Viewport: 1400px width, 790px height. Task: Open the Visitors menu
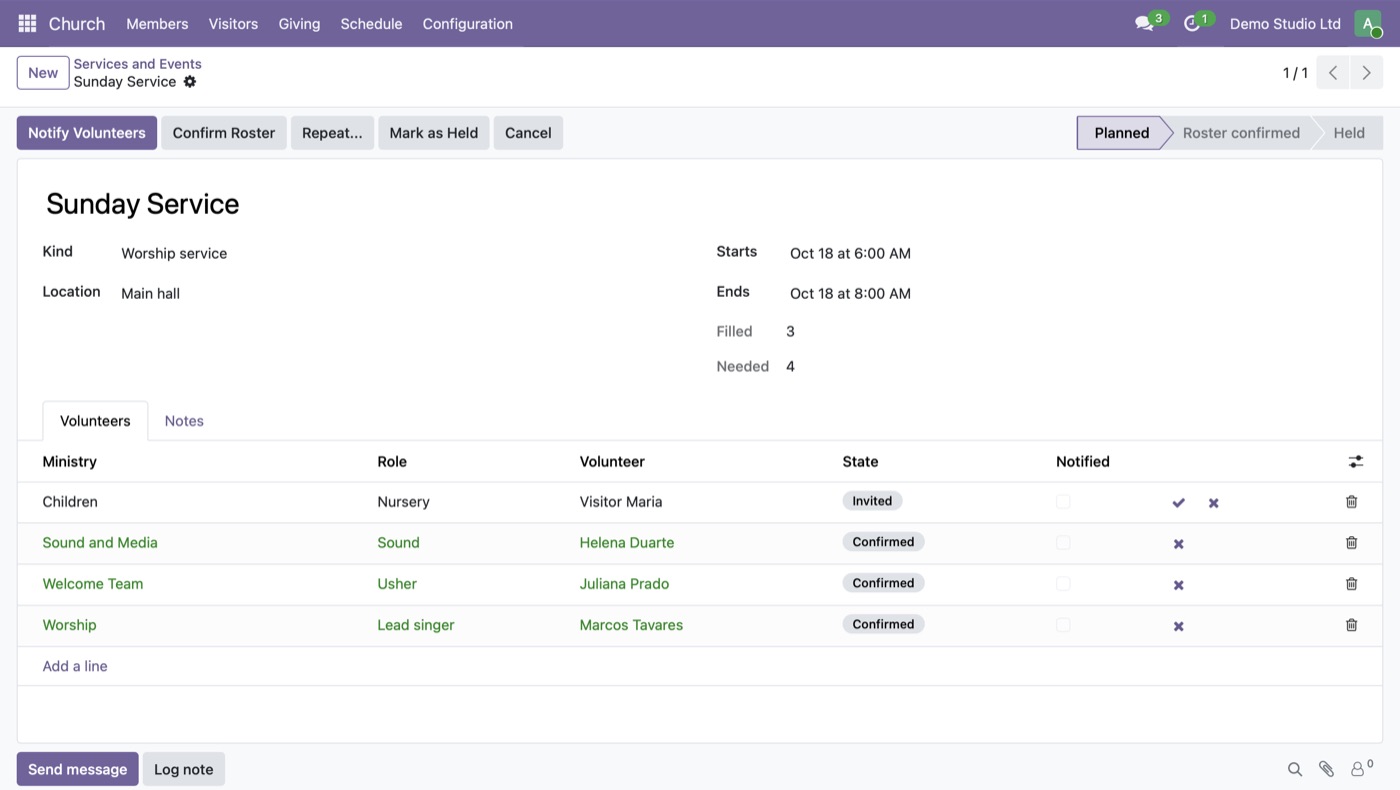[233, 24]
